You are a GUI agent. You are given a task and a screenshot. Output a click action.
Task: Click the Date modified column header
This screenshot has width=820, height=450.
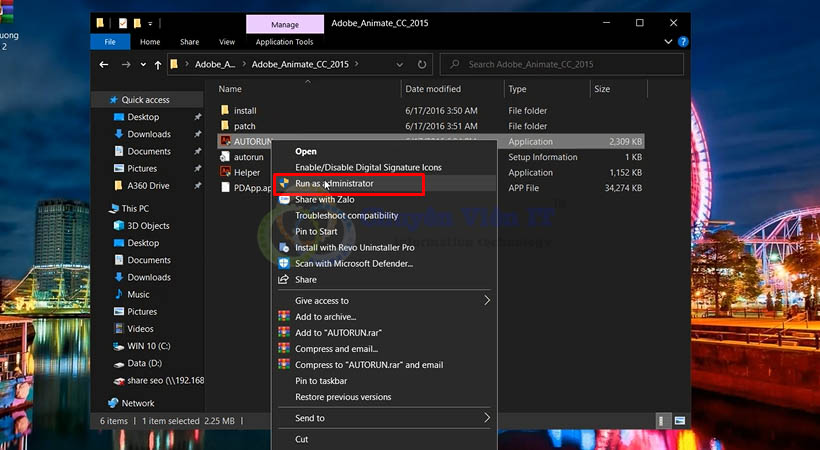(x=433, y=89)
